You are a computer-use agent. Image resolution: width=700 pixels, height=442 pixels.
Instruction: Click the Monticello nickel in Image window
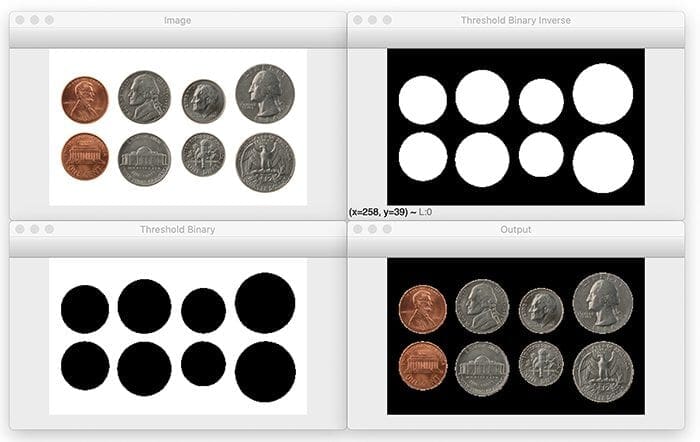point(144,159)
